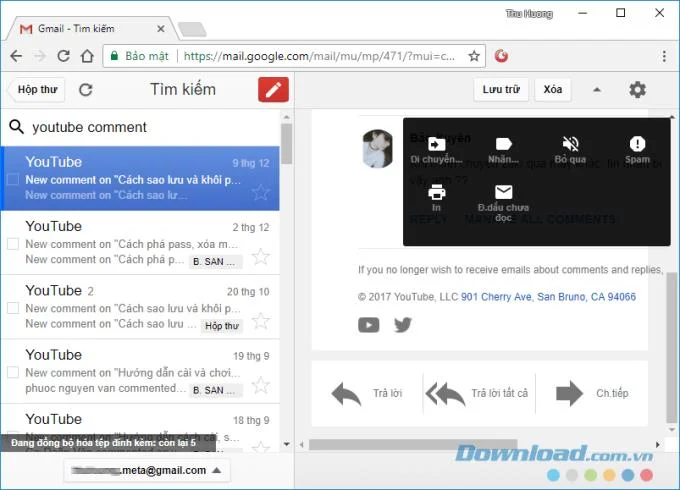Screen dimensions: 680x490
Task: Click Hộp thư label tag on email
Action: pos(222,326)
